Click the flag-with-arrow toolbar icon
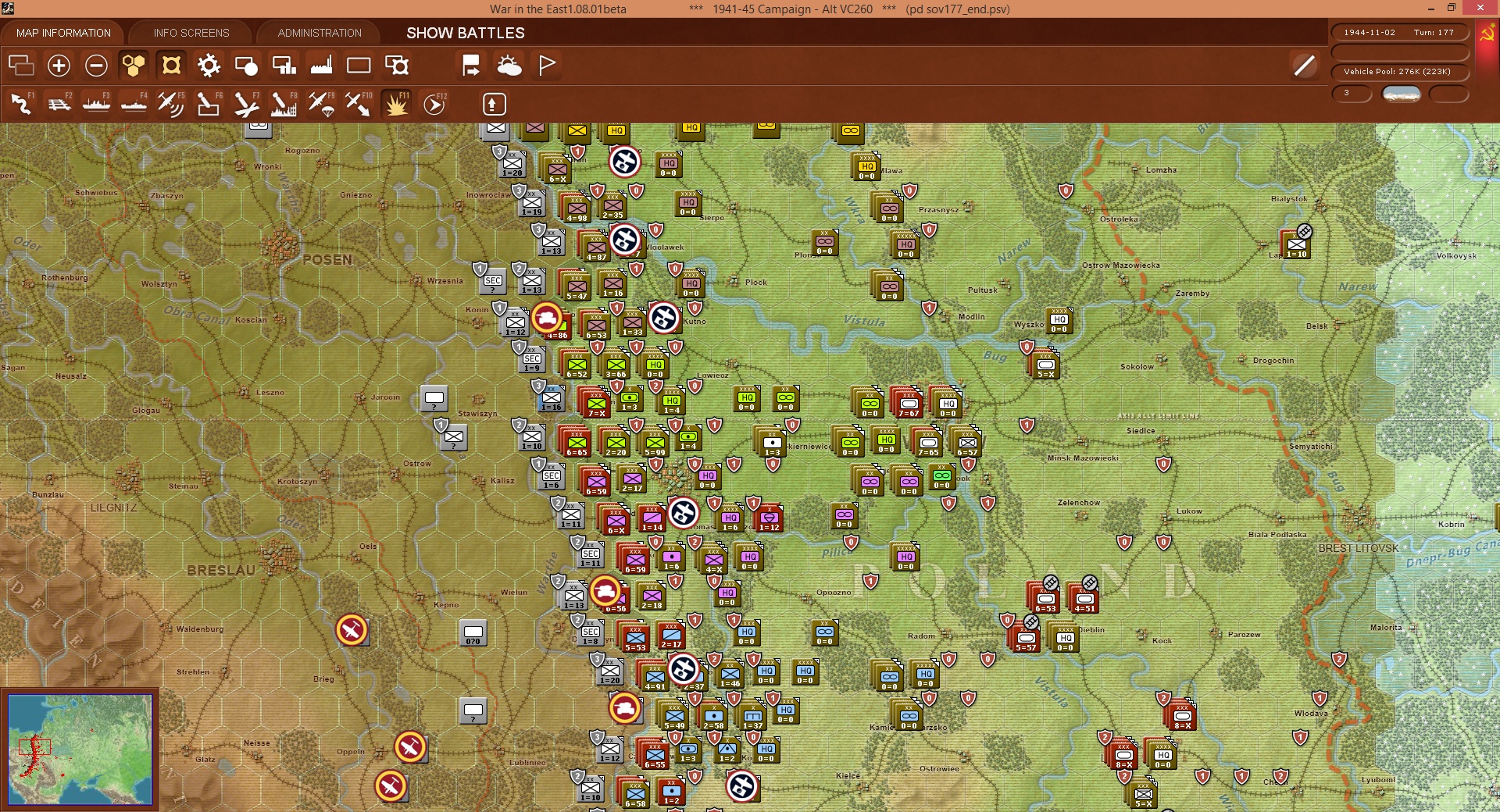This screenshot has width=1500, height=812. pyautogui.click(x=471, y=66)
